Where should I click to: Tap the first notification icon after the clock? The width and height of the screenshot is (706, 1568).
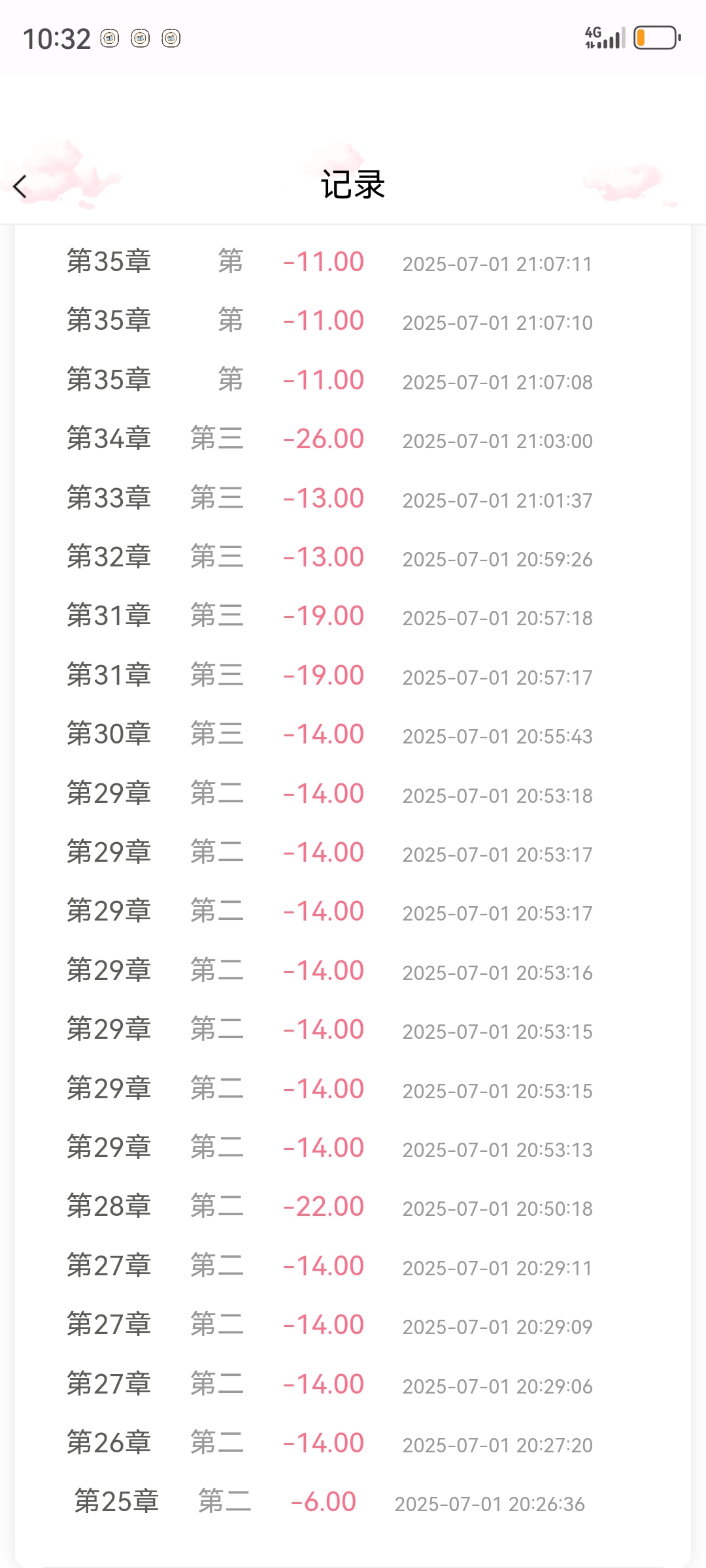coord(109,39)
